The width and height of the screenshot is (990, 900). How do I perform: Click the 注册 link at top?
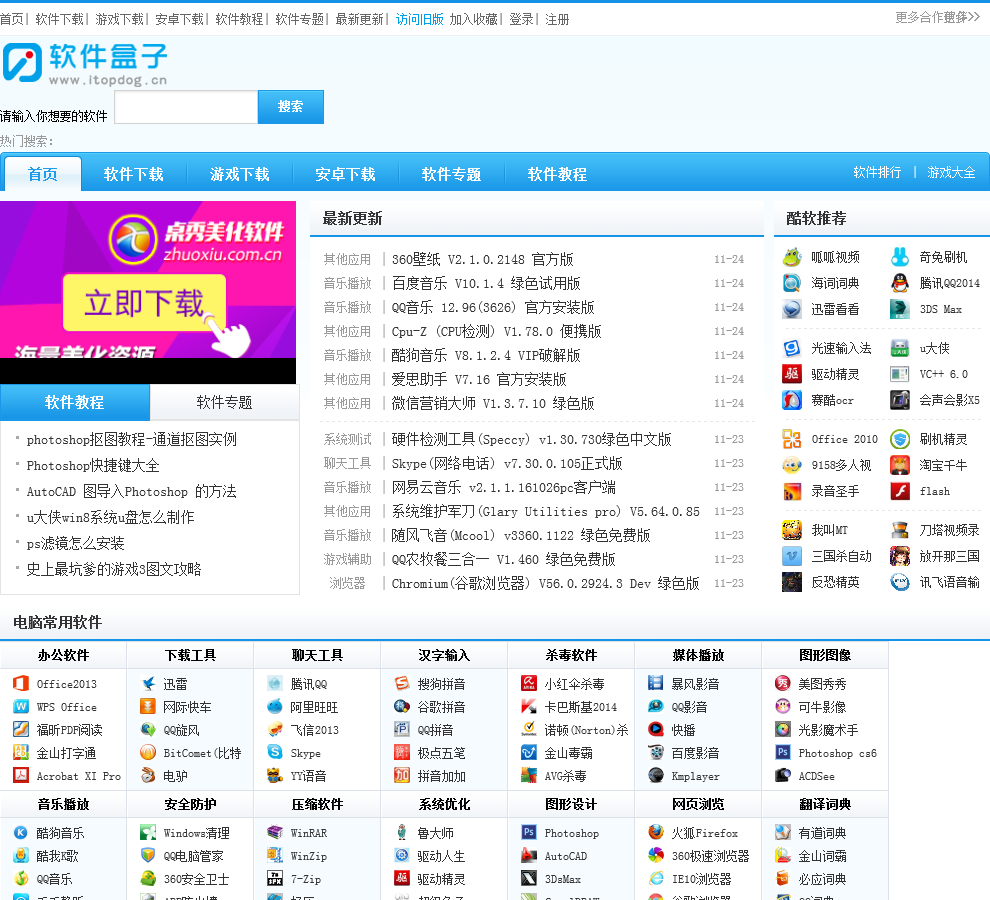557,20
